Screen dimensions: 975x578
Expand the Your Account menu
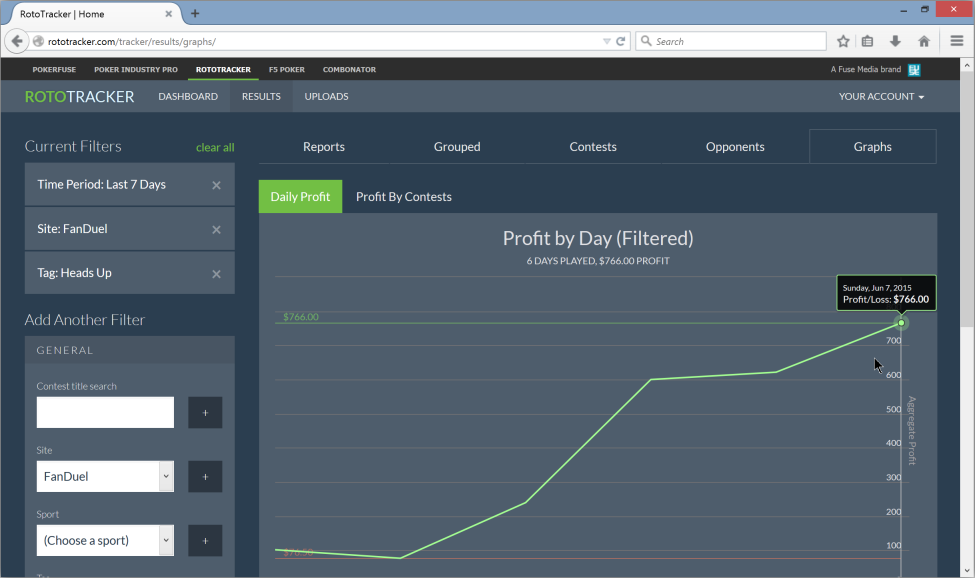[881, 96]
